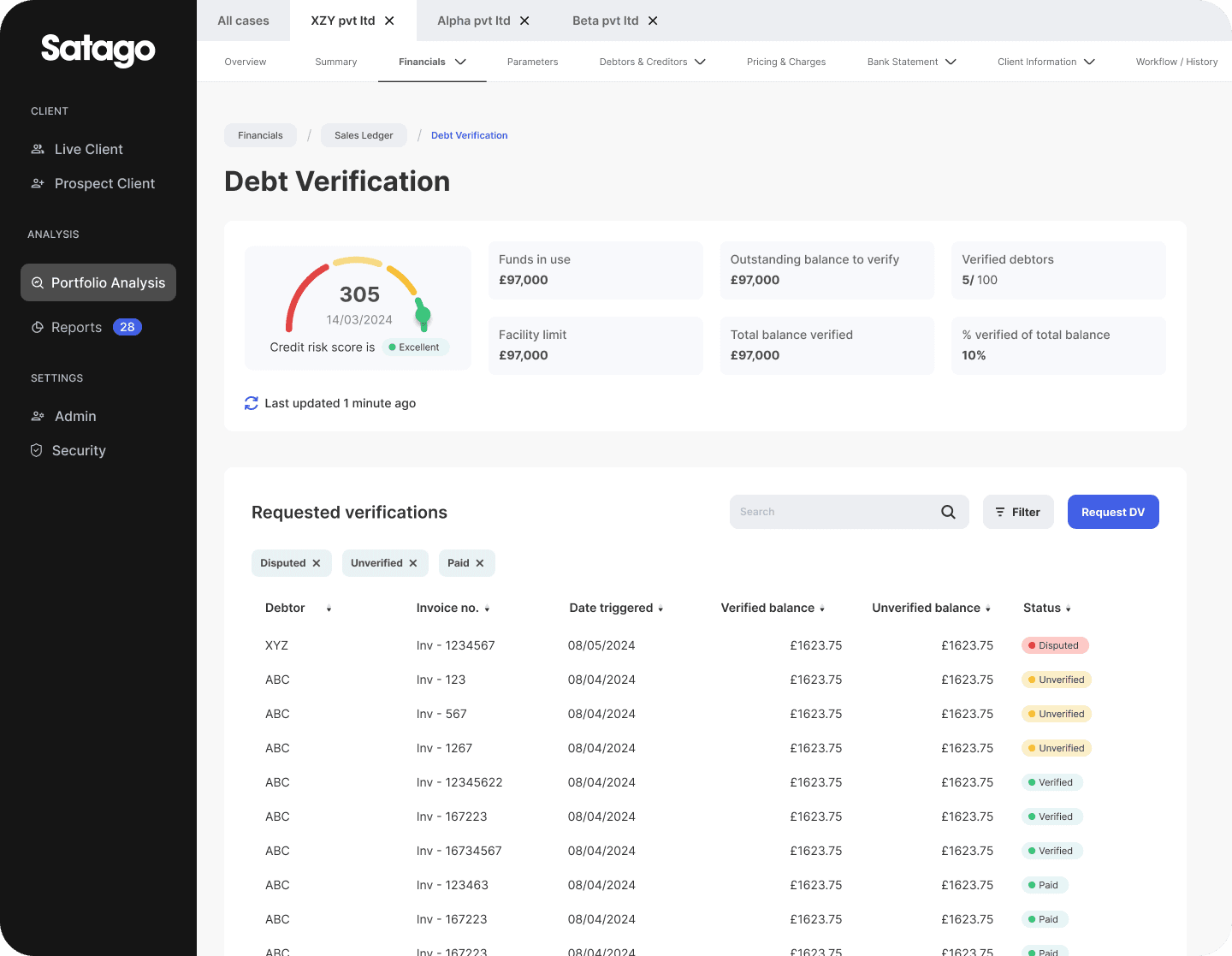Click the Reports pie chart icon
Screen dimensions: 1232x956
click(38, 327)
